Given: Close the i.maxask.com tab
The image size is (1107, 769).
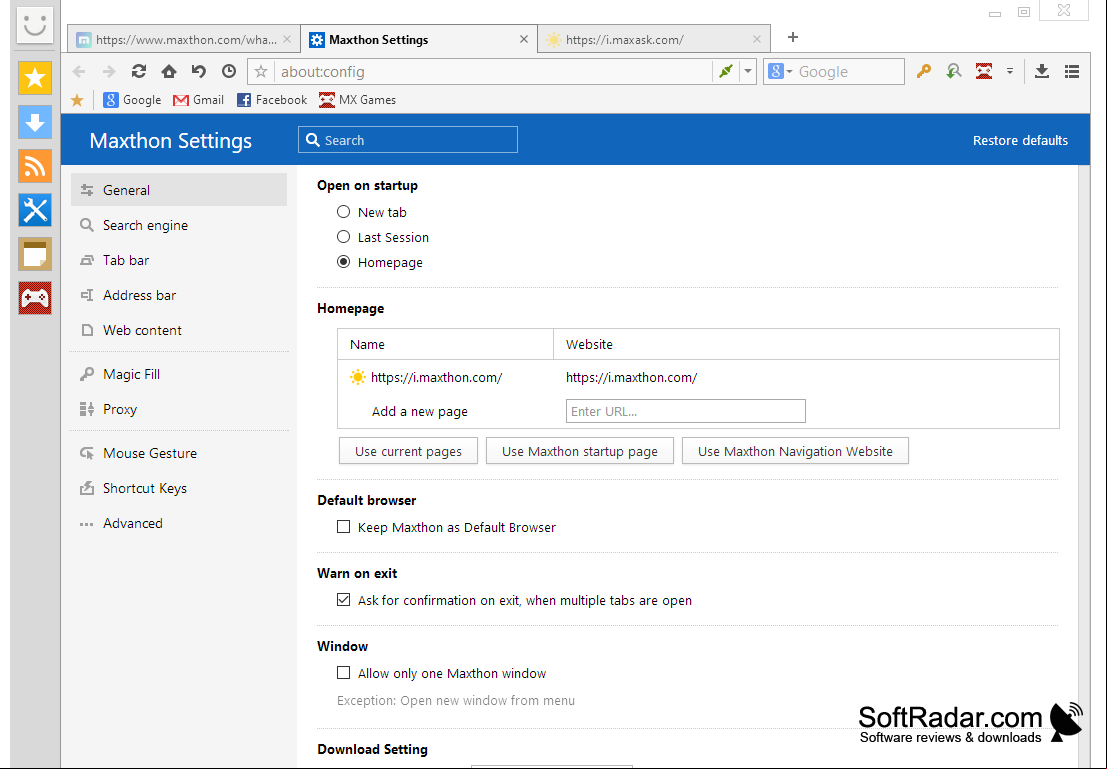Looking at the screenshot, I should coord(757,40).
